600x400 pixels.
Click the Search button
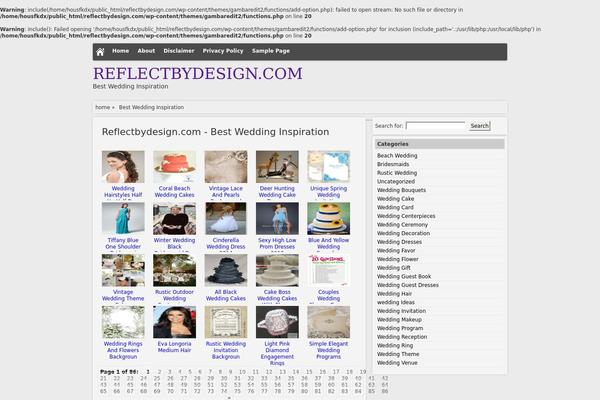[x=479, y=126]
